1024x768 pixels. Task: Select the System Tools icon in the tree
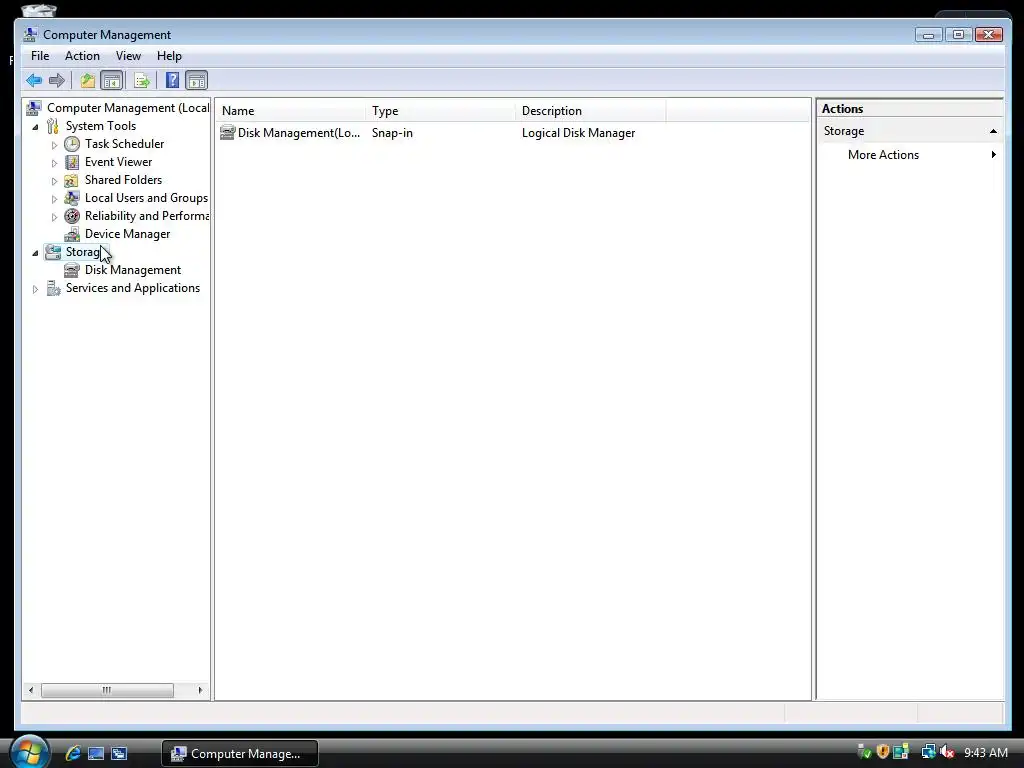[x=53, y=126]
